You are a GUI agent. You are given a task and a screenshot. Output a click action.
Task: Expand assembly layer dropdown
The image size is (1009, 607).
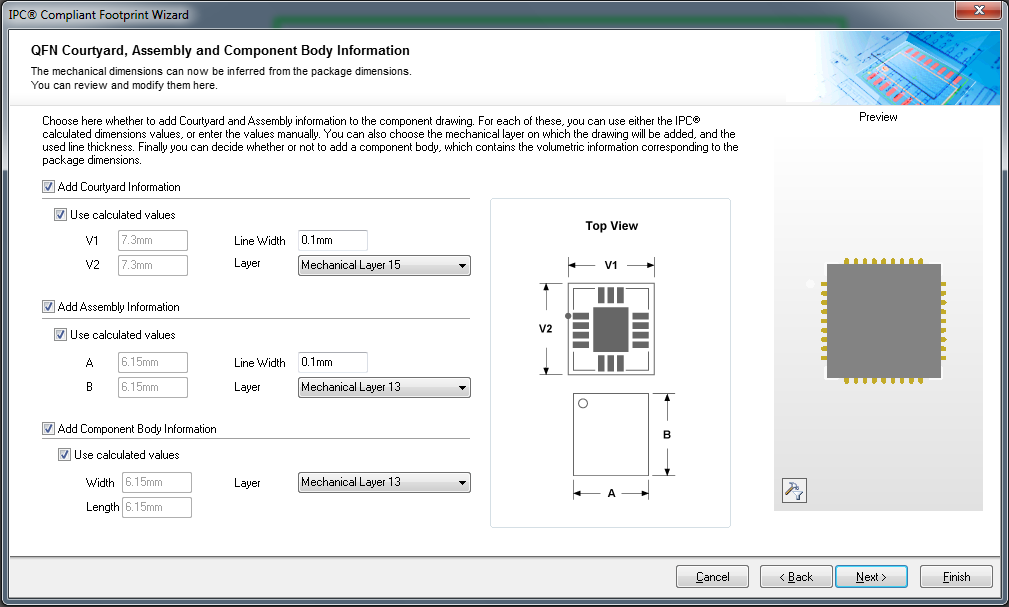[384, 388]
